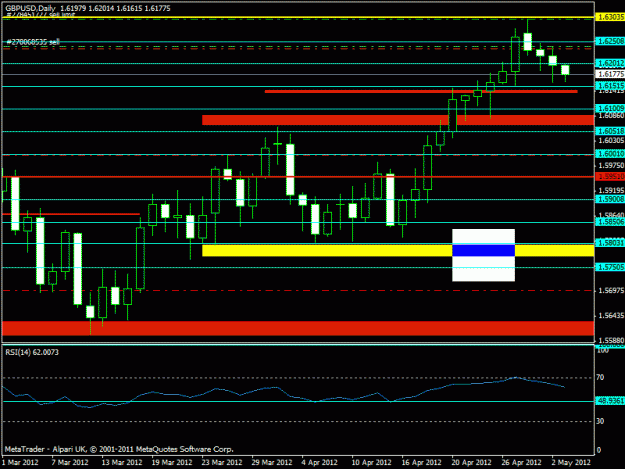
Task: Select the #270068535 sell order label
Action: pyautogui.click(x=33, y=41)
